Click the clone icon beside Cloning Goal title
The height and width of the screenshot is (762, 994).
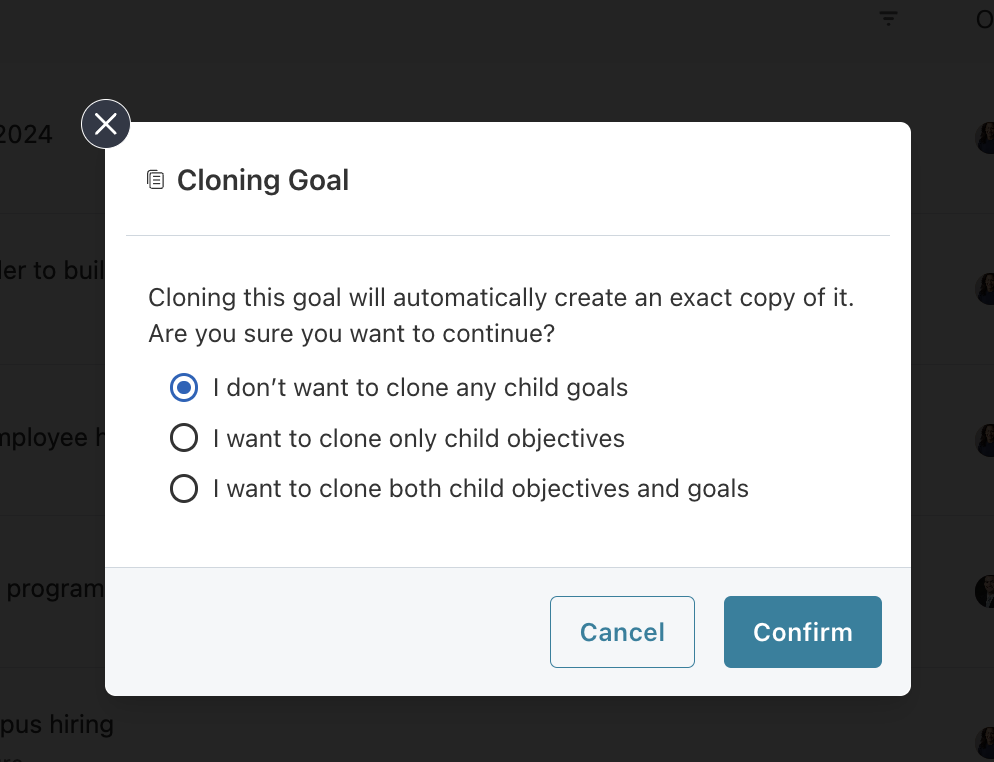tap(155, 180)
